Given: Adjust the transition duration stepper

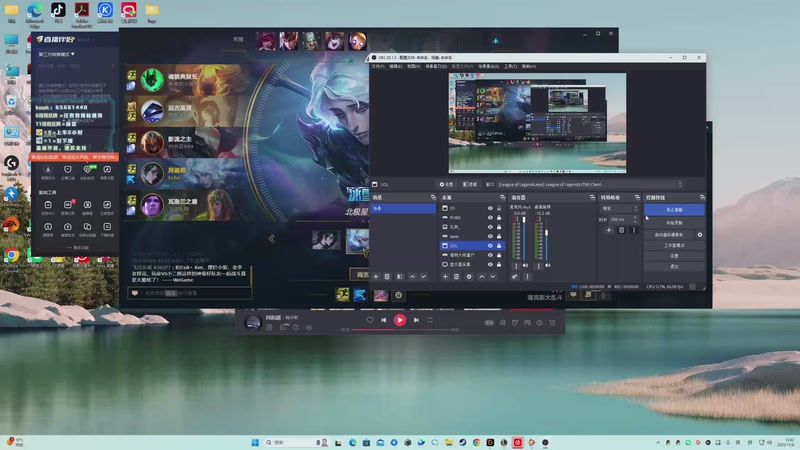Looking at the screenshot, I should coord(635,219).
